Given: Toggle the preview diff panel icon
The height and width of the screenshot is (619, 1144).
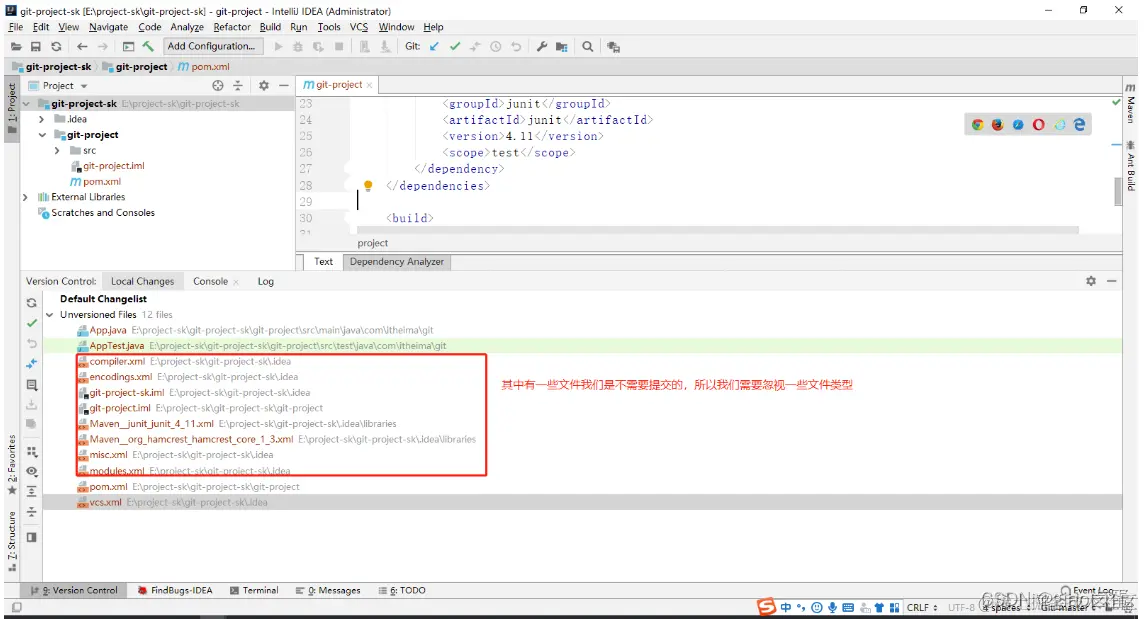Looking at the screenshot, I should (x=31, y=537).
